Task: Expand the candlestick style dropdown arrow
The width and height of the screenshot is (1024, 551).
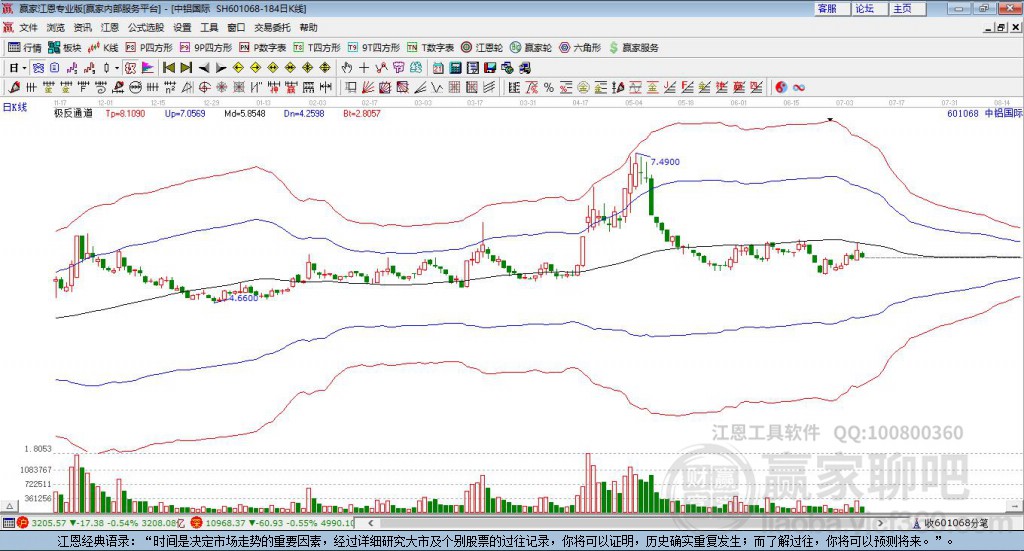Action: coord(117,68)
